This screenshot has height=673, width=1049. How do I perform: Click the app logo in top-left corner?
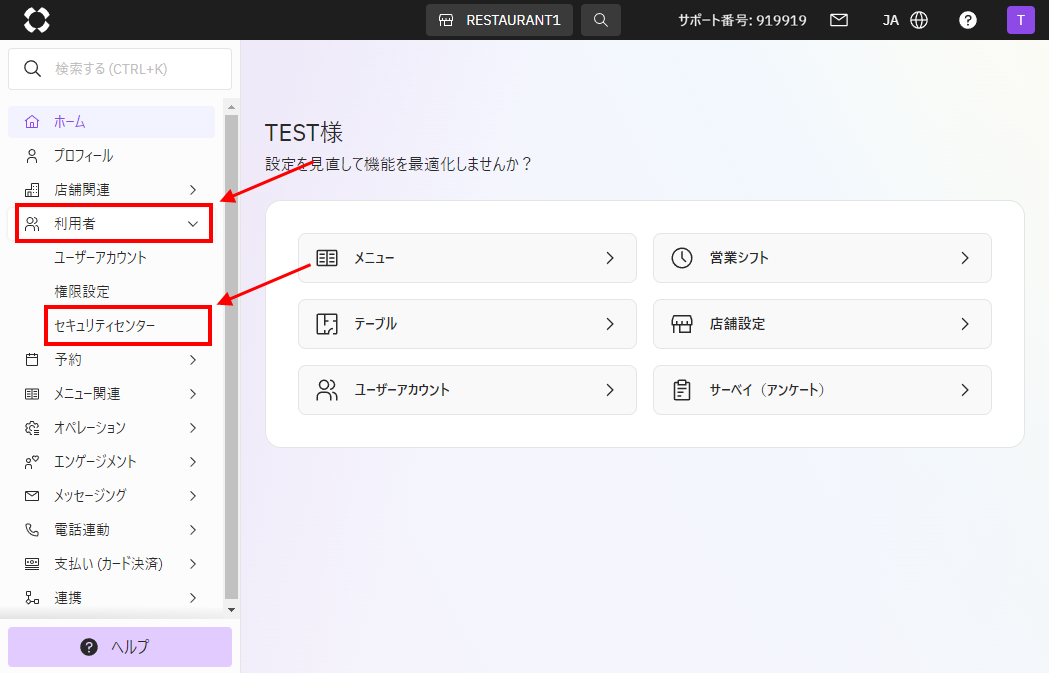pyautogui.click(x=36, y=20)
